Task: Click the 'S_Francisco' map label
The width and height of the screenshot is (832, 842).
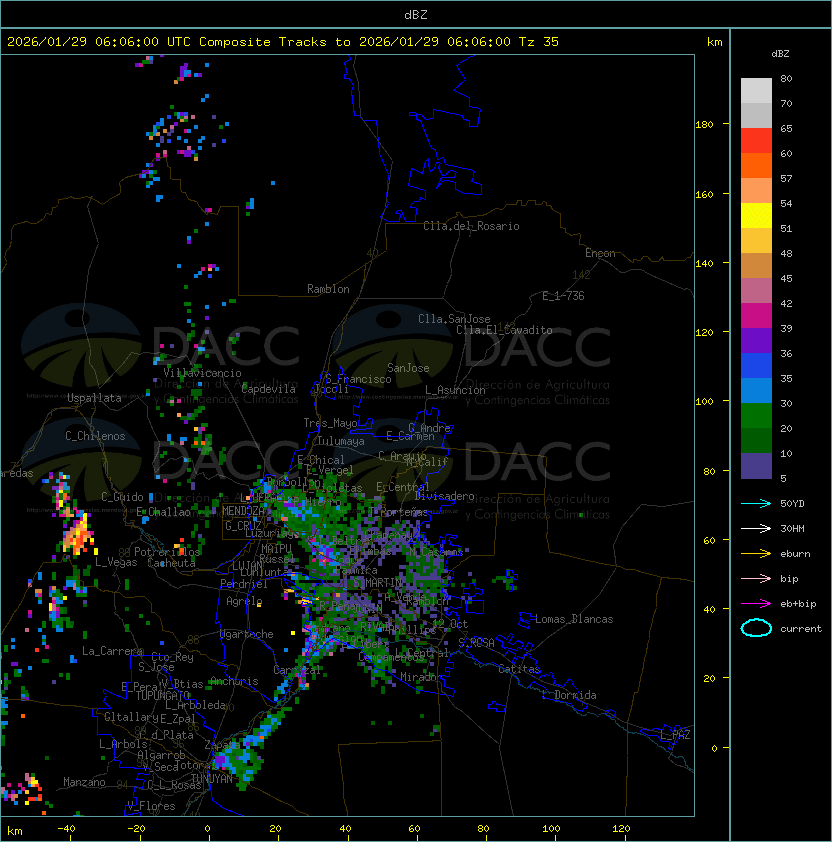Action: [358, 379]
